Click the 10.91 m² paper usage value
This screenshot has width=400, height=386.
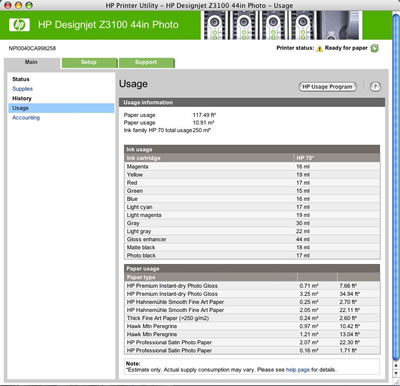(x=203, y=123)
